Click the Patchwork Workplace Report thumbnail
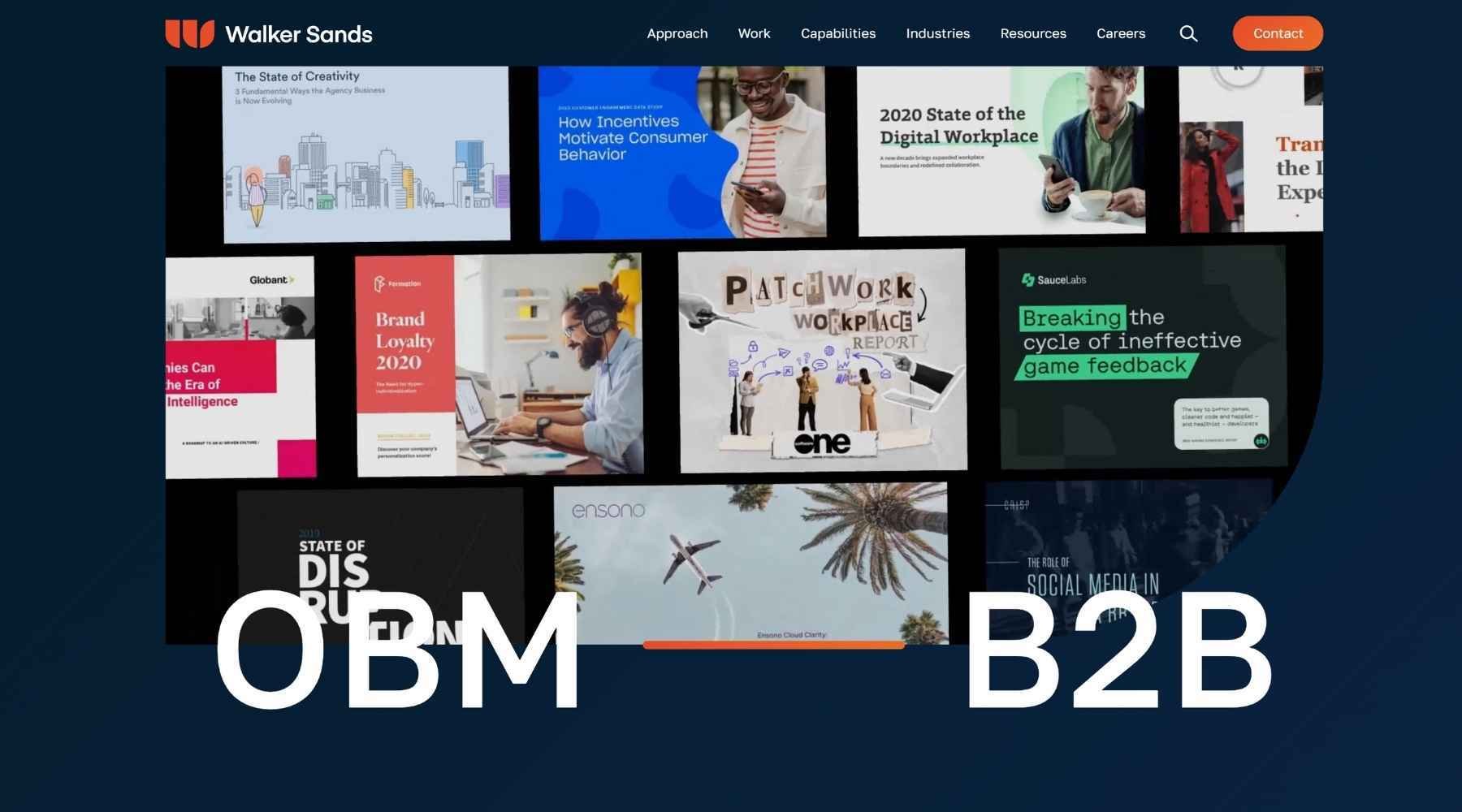Image resolution: width=1462 pixels, height=812 pixels. pyautogui.click(x=822, y=361)
